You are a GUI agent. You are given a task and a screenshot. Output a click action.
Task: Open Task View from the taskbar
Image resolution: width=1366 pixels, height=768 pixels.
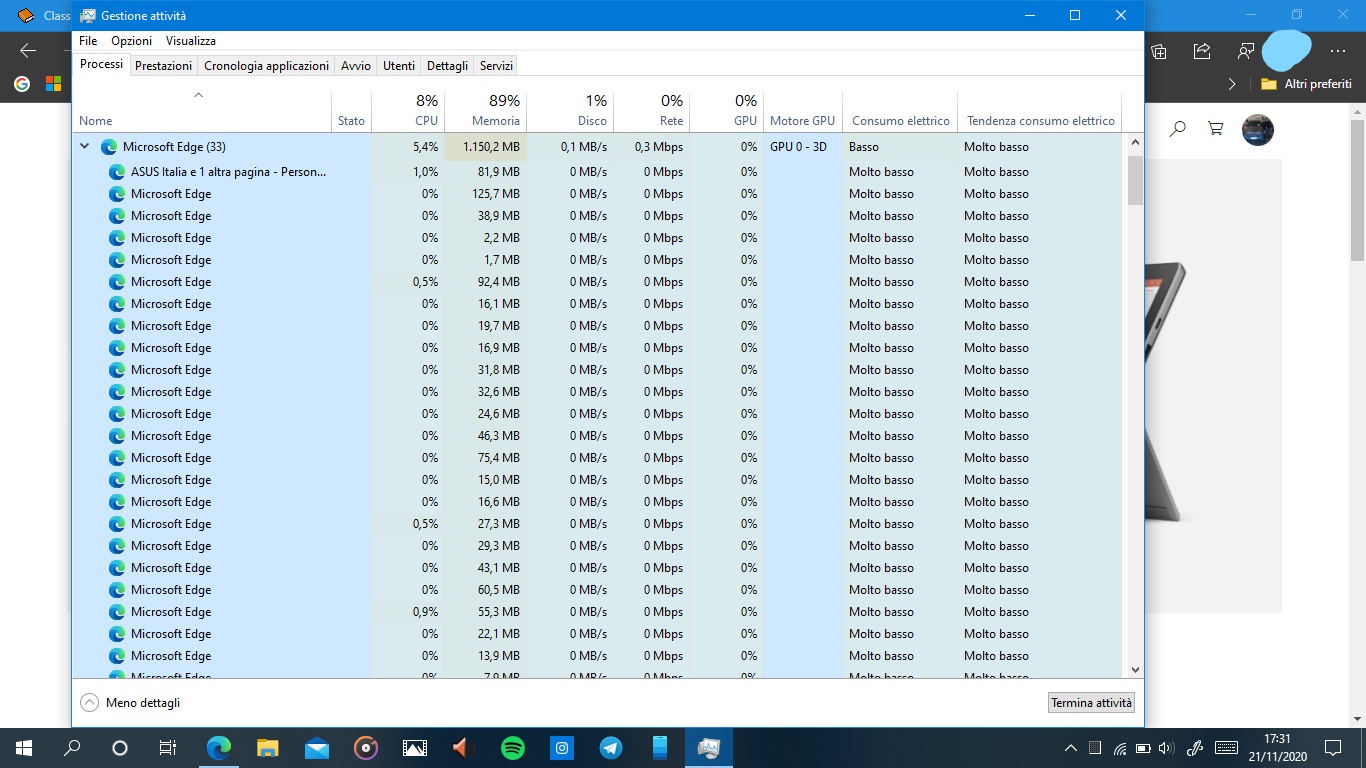tap(168, 747)
